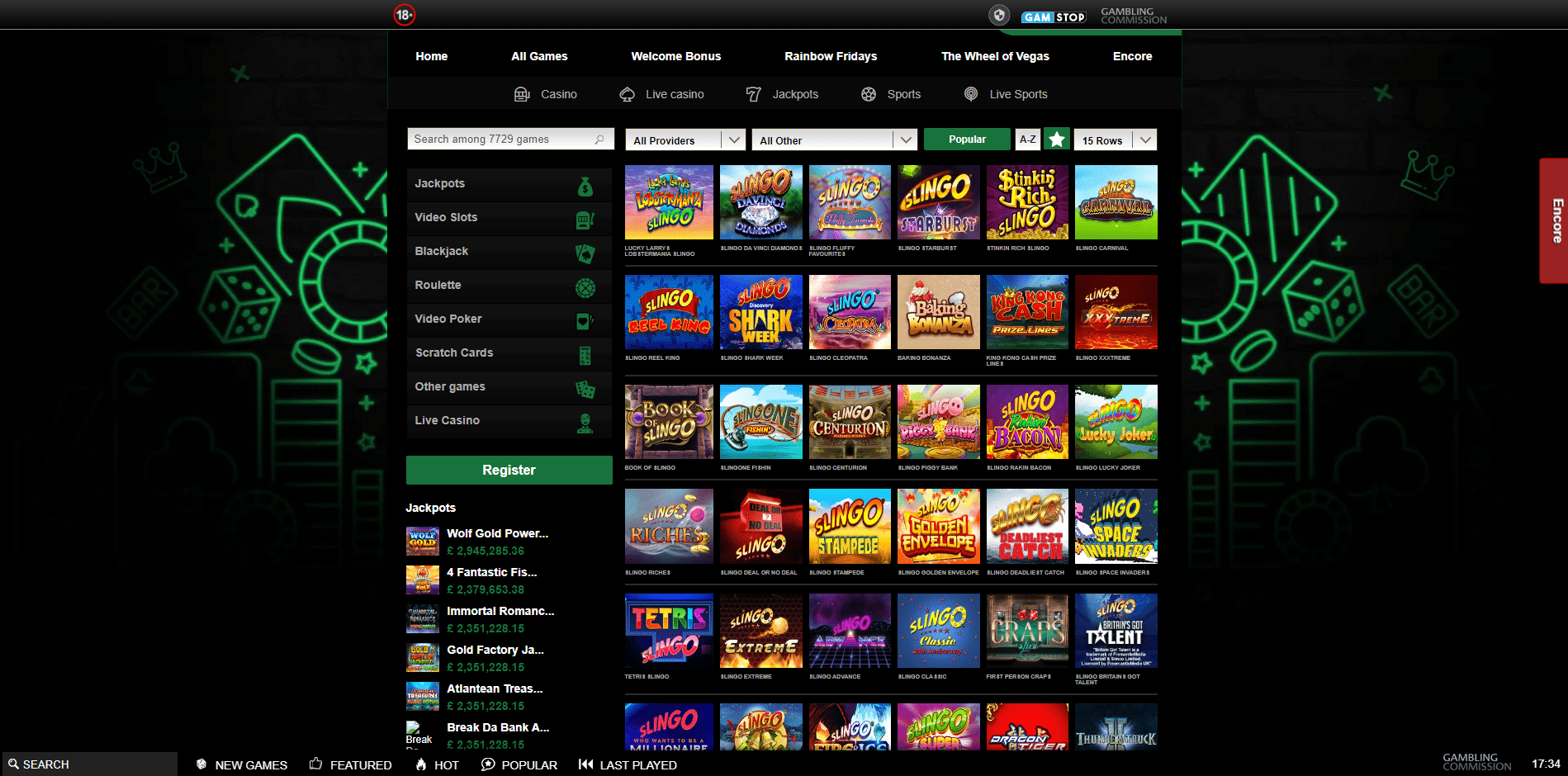Open NEW GAMES in bottom bar
The image size is (1568, 776).
[x=242, y=764]
